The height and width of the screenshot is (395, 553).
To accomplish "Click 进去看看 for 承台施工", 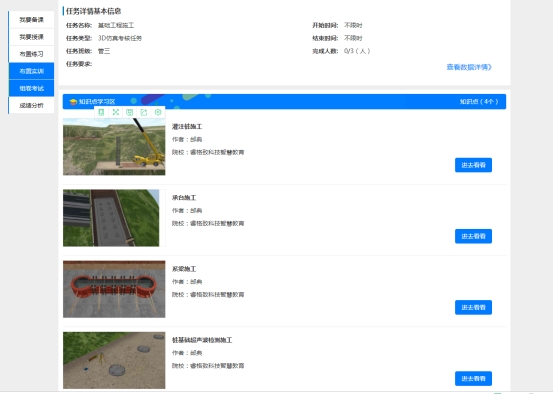I will pyautogui.click(x=473, y=236).
